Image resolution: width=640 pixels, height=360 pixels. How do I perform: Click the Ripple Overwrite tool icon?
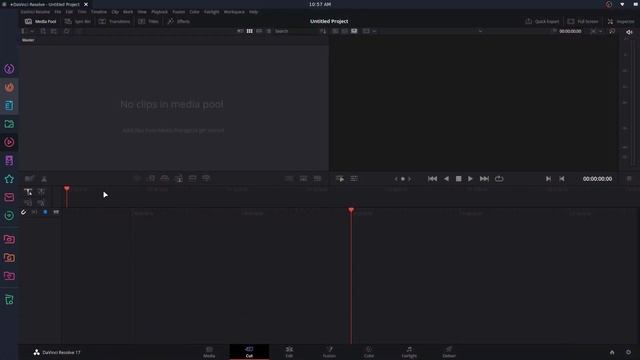[164, 178]
